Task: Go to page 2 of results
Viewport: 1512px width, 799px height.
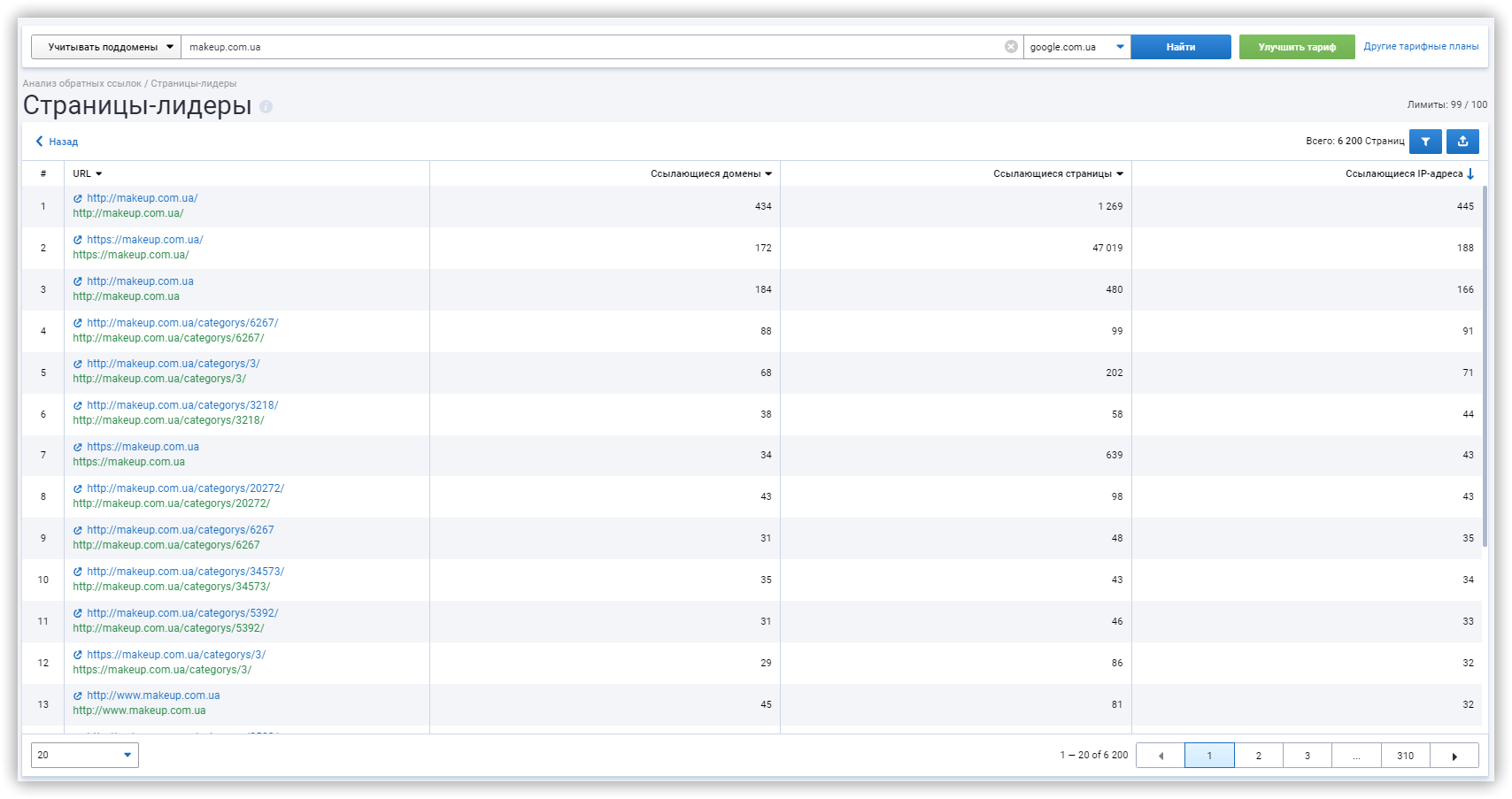Action: pos(1258,756)
